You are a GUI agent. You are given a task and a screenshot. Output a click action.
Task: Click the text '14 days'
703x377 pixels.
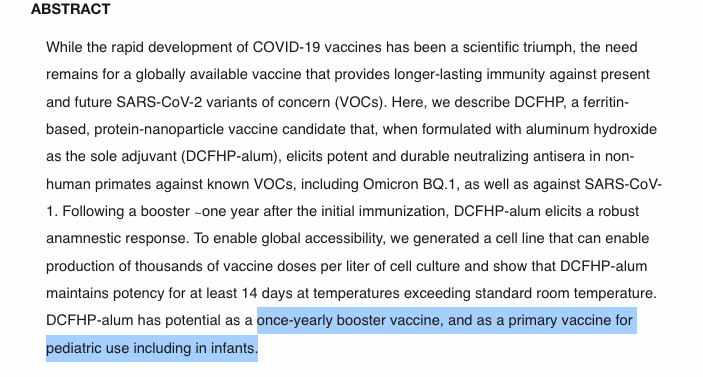tap(261, 293)
